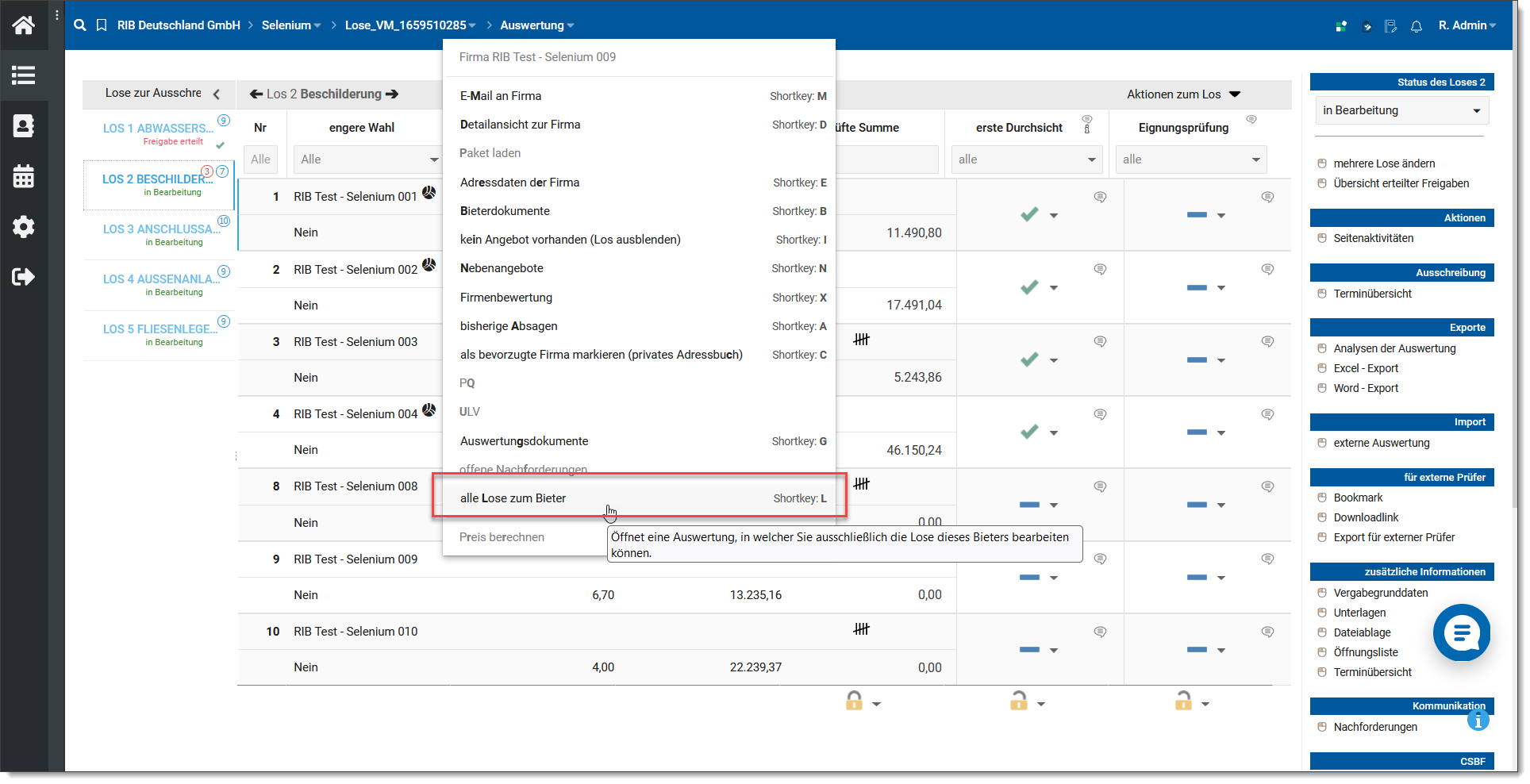The image size is (1530, 784).
Task: Click the padlock under erste Durchsicht column
Action: pyautogui.click(x=1019, y=701)
